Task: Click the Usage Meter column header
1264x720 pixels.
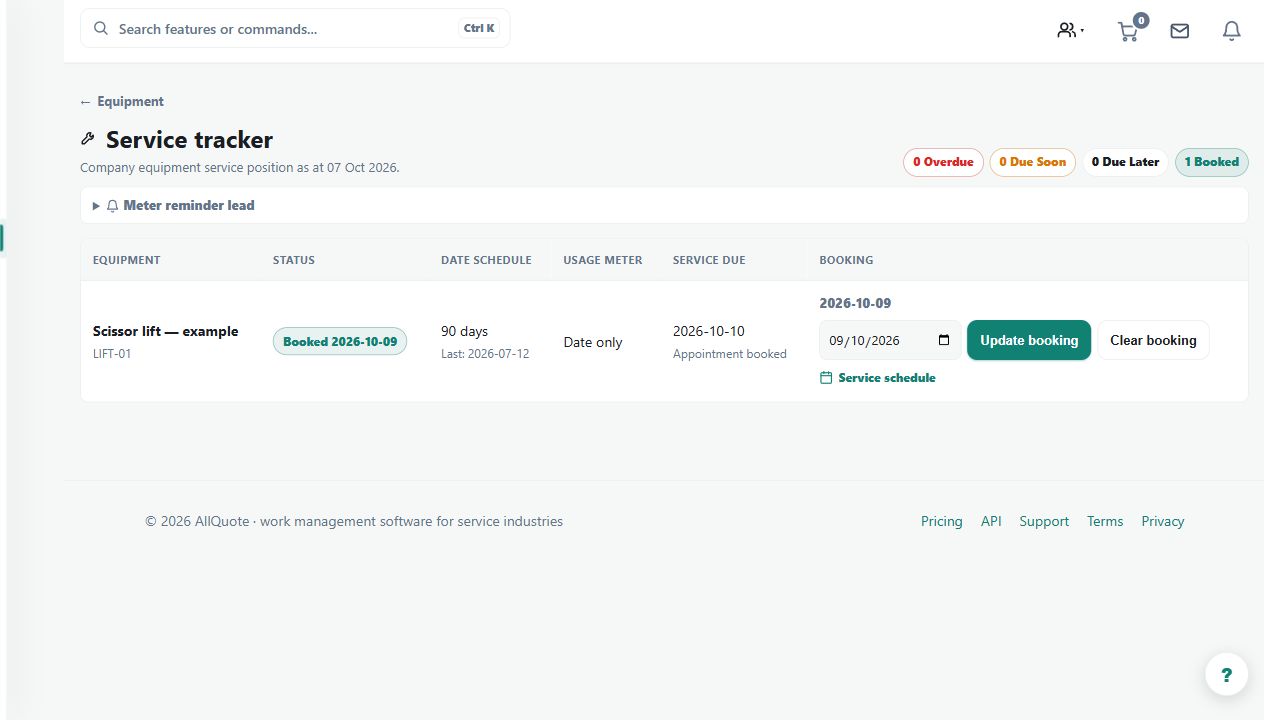Action: pos(603,260)
